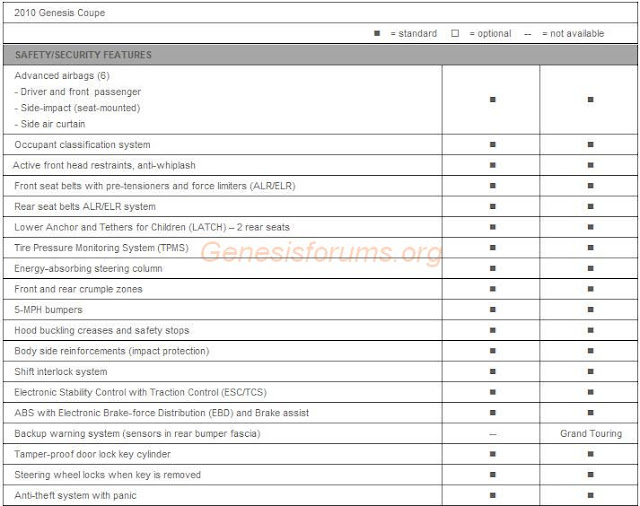The image size is (640, 506).
Task: Click the empty square legend icon for optional
Action: point(455,33)
